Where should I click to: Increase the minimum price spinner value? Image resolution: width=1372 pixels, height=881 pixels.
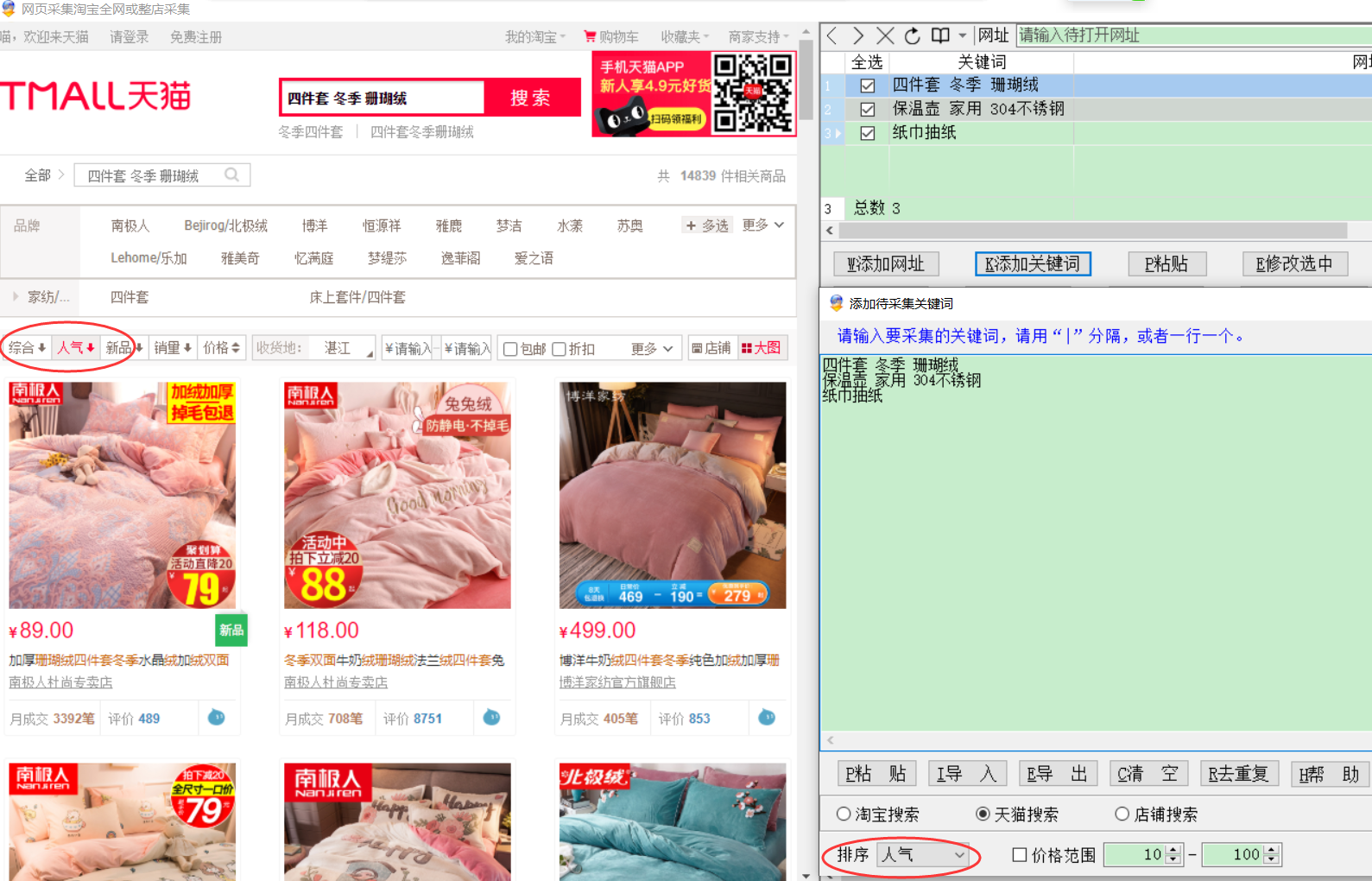pyautogui.click(x=1173, y=850)
